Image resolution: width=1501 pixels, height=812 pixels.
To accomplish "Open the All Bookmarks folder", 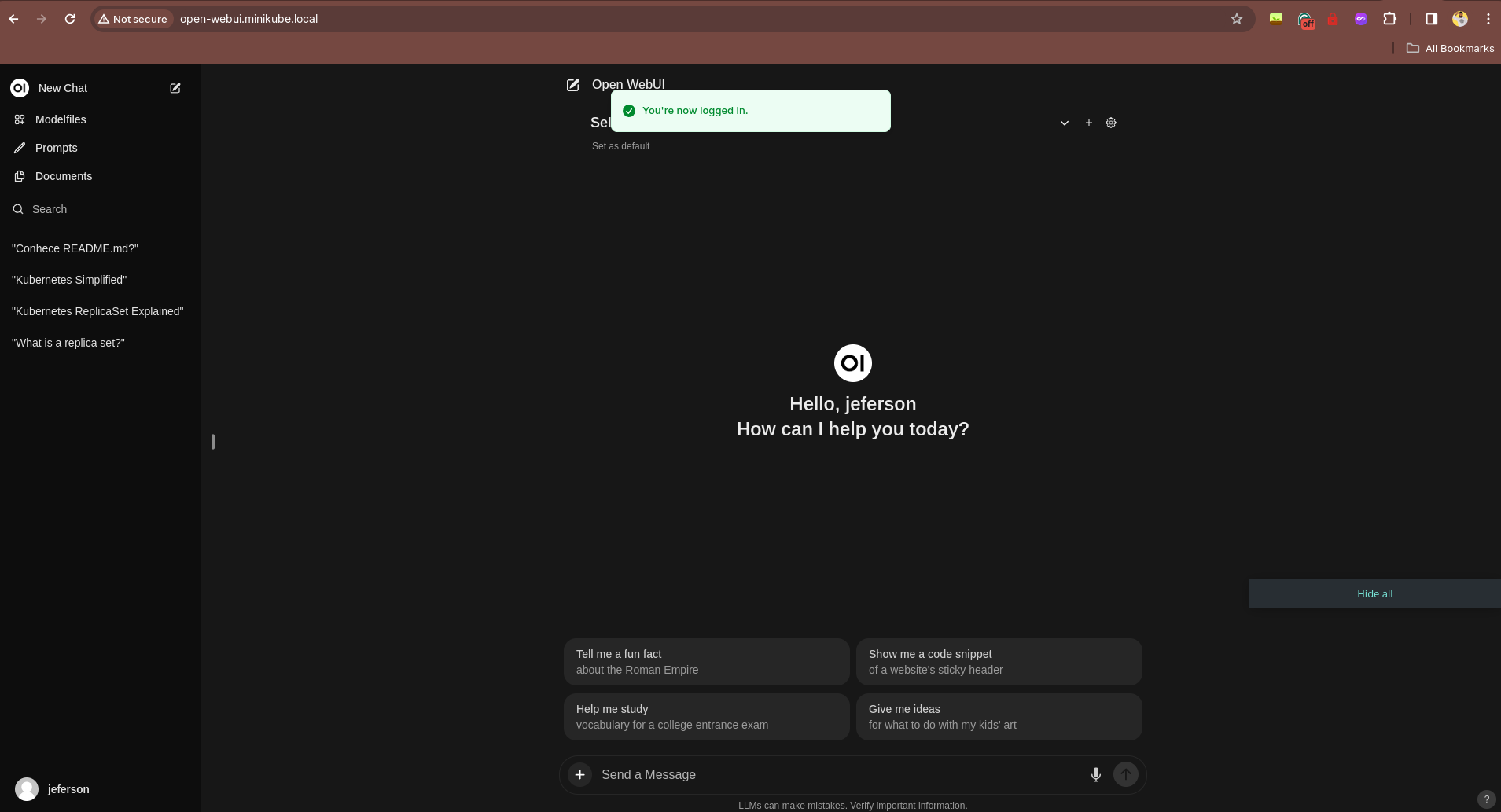I will pyautogui.click(x=1450, y=48).
